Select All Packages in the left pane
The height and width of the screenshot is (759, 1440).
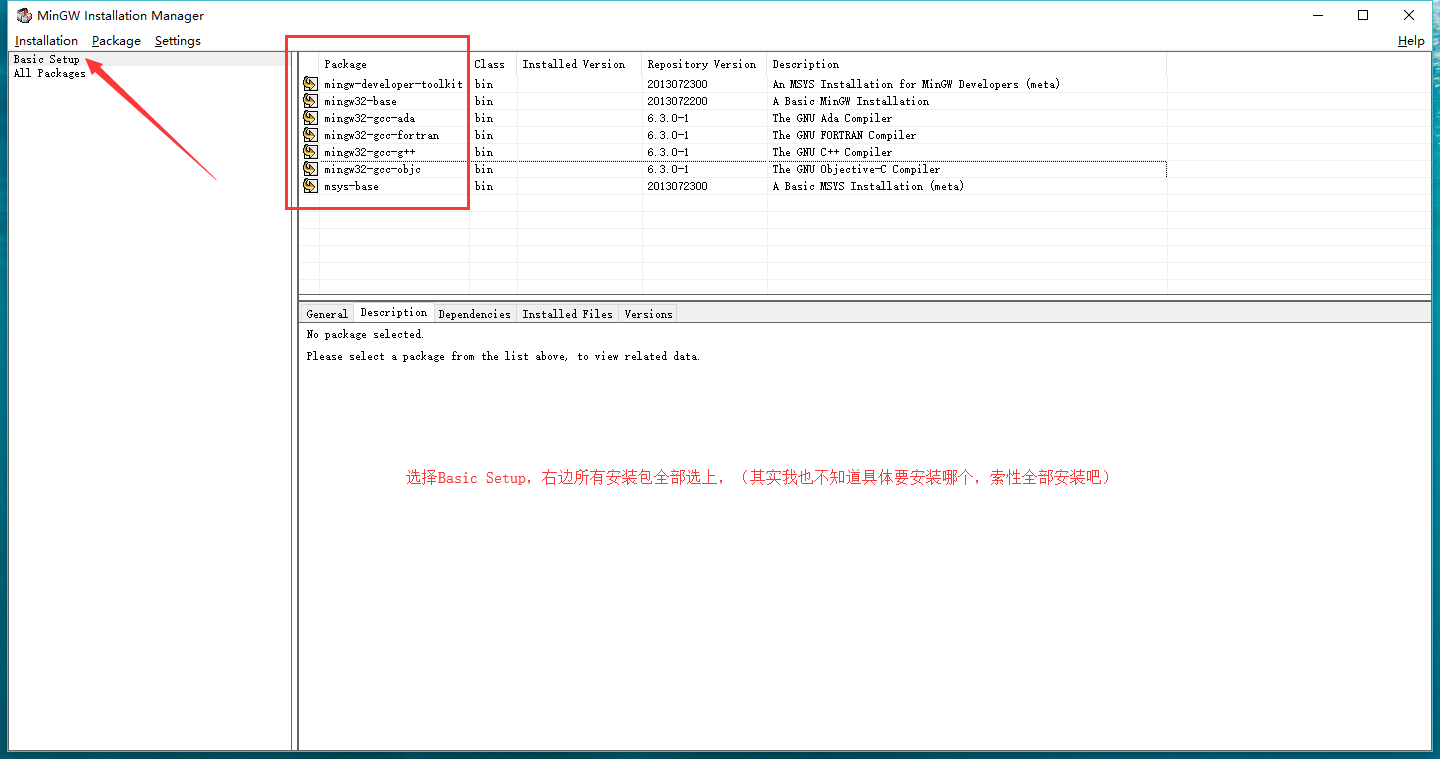click(x=50, y=73)
